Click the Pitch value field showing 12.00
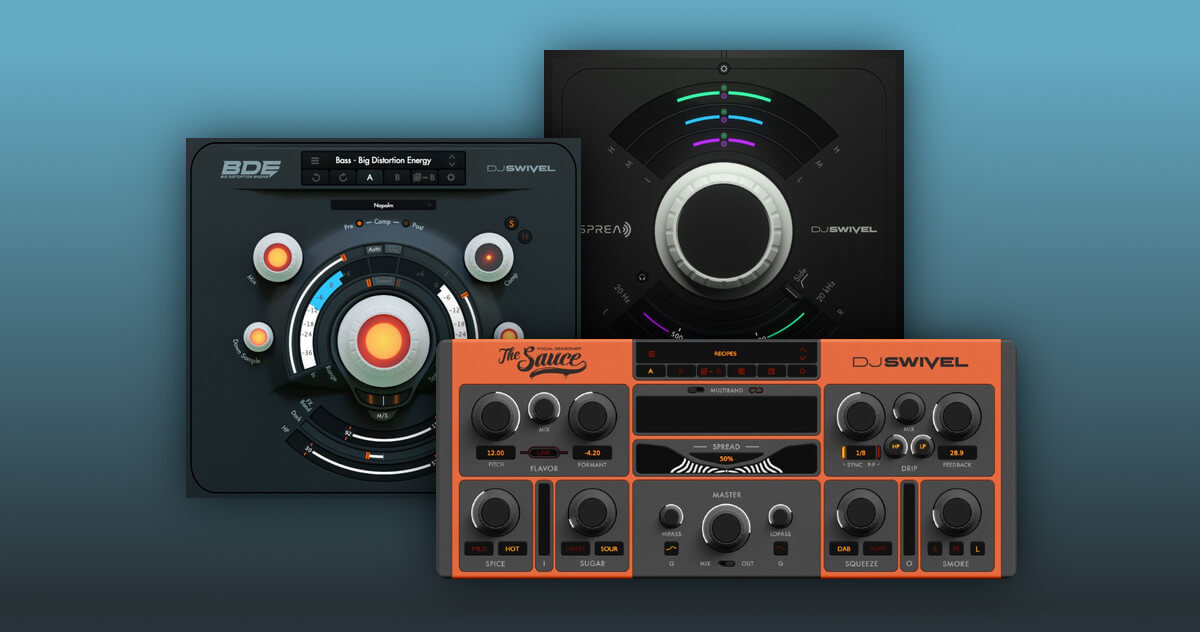 (496, 453)
